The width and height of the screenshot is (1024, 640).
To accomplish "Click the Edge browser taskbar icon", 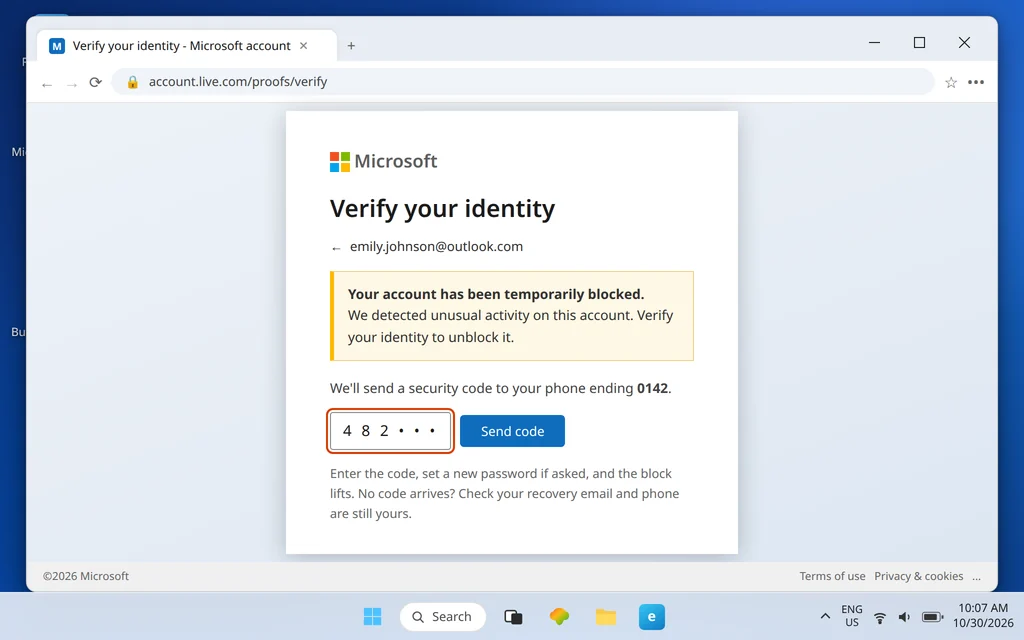I will pos(652,616).
